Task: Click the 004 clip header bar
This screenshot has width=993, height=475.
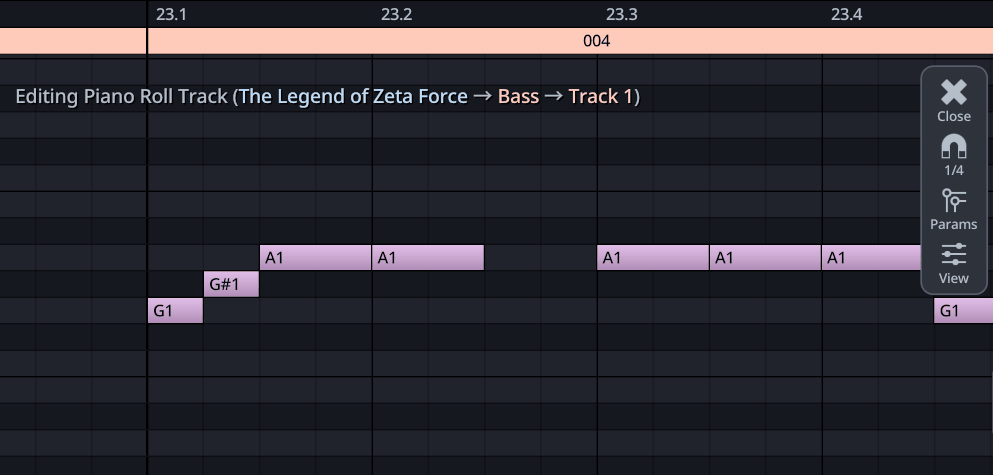Action: pos(596,41)
